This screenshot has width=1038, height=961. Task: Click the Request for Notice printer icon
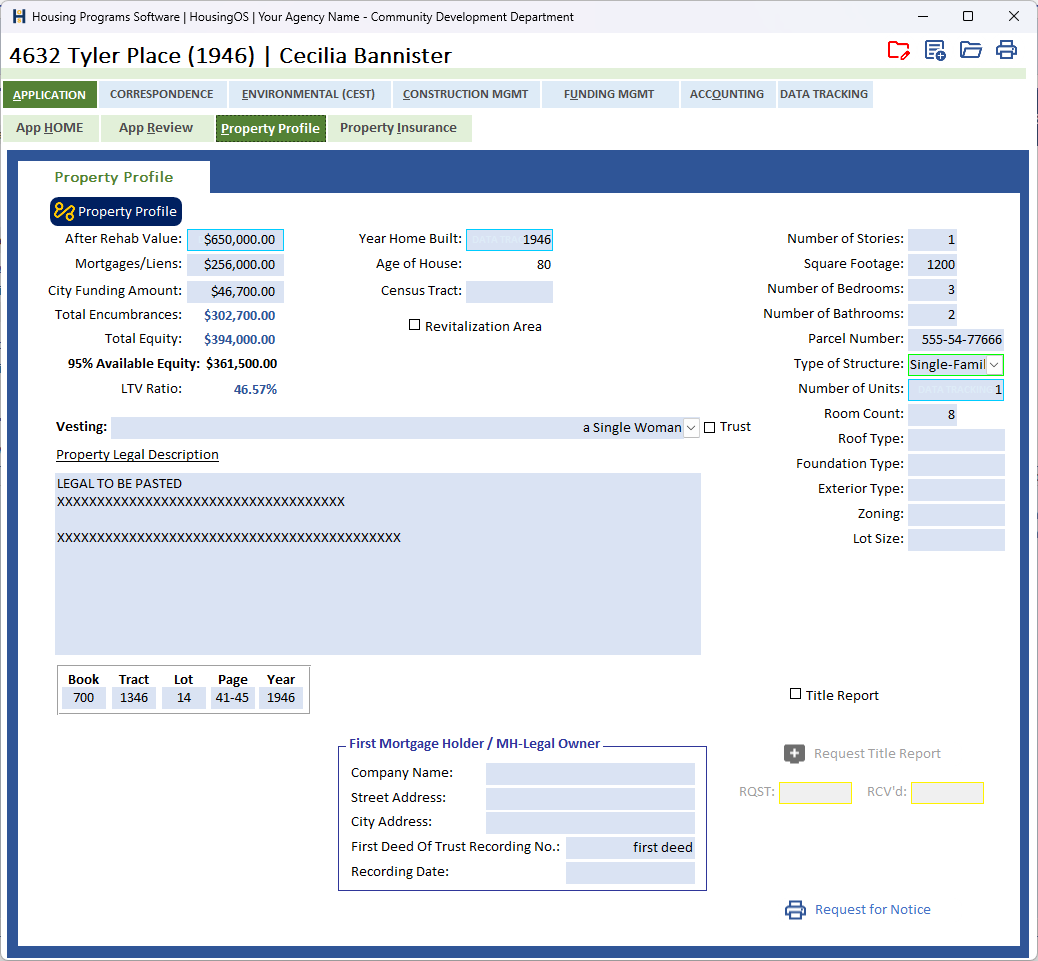tap(795, 910)
